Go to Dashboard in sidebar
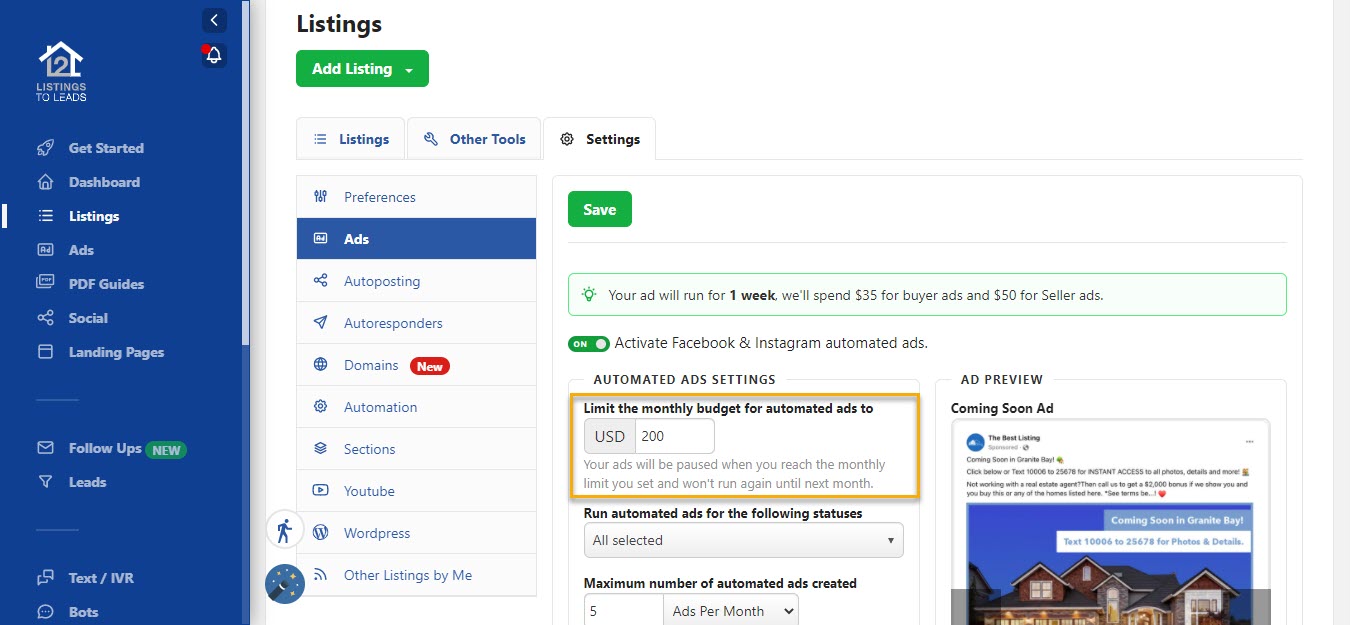The width and height of the screenshot is (1350, 625). tap(104, 182)
